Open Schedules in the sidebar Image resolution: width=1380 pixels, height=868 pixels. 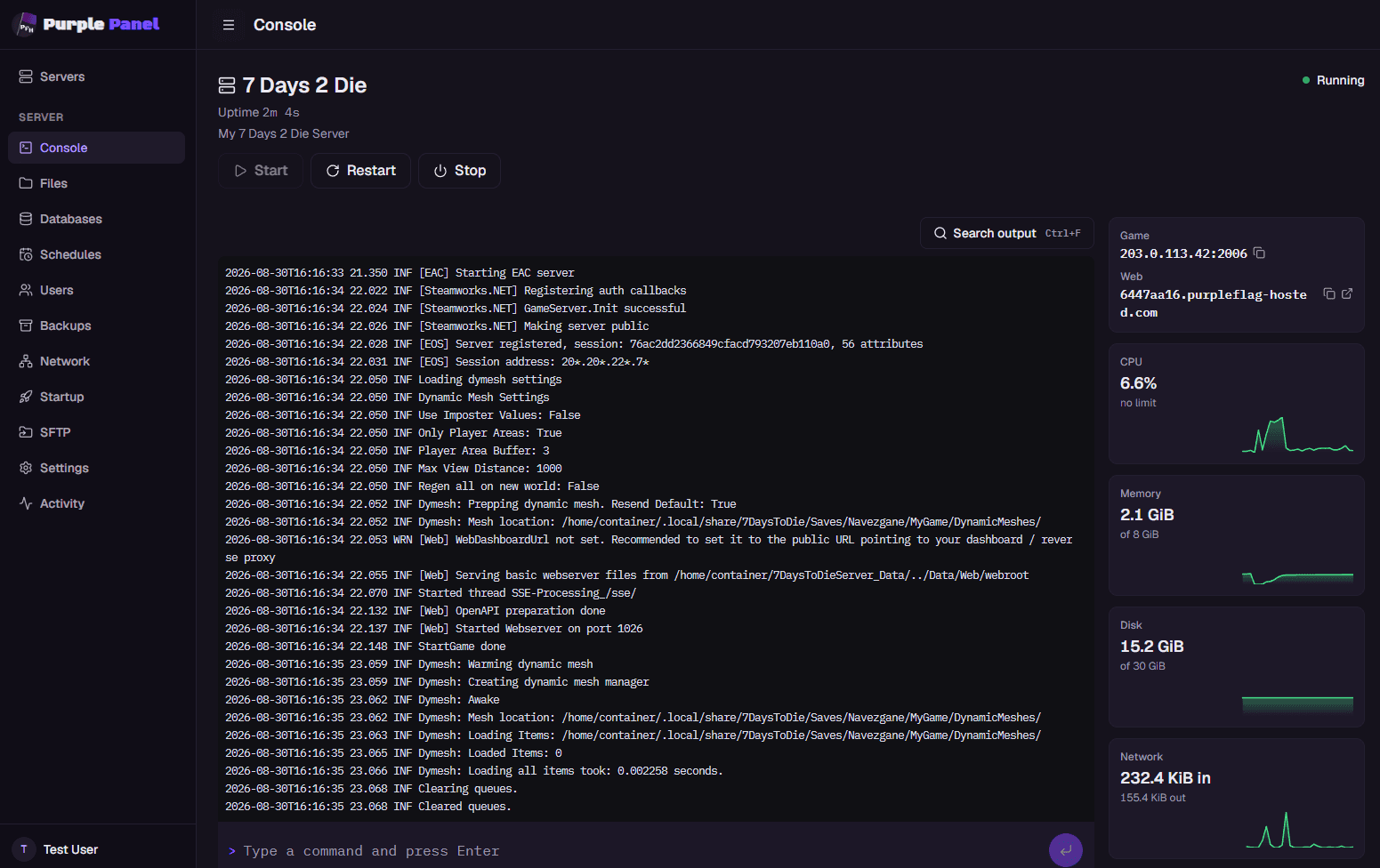point(96,254)
